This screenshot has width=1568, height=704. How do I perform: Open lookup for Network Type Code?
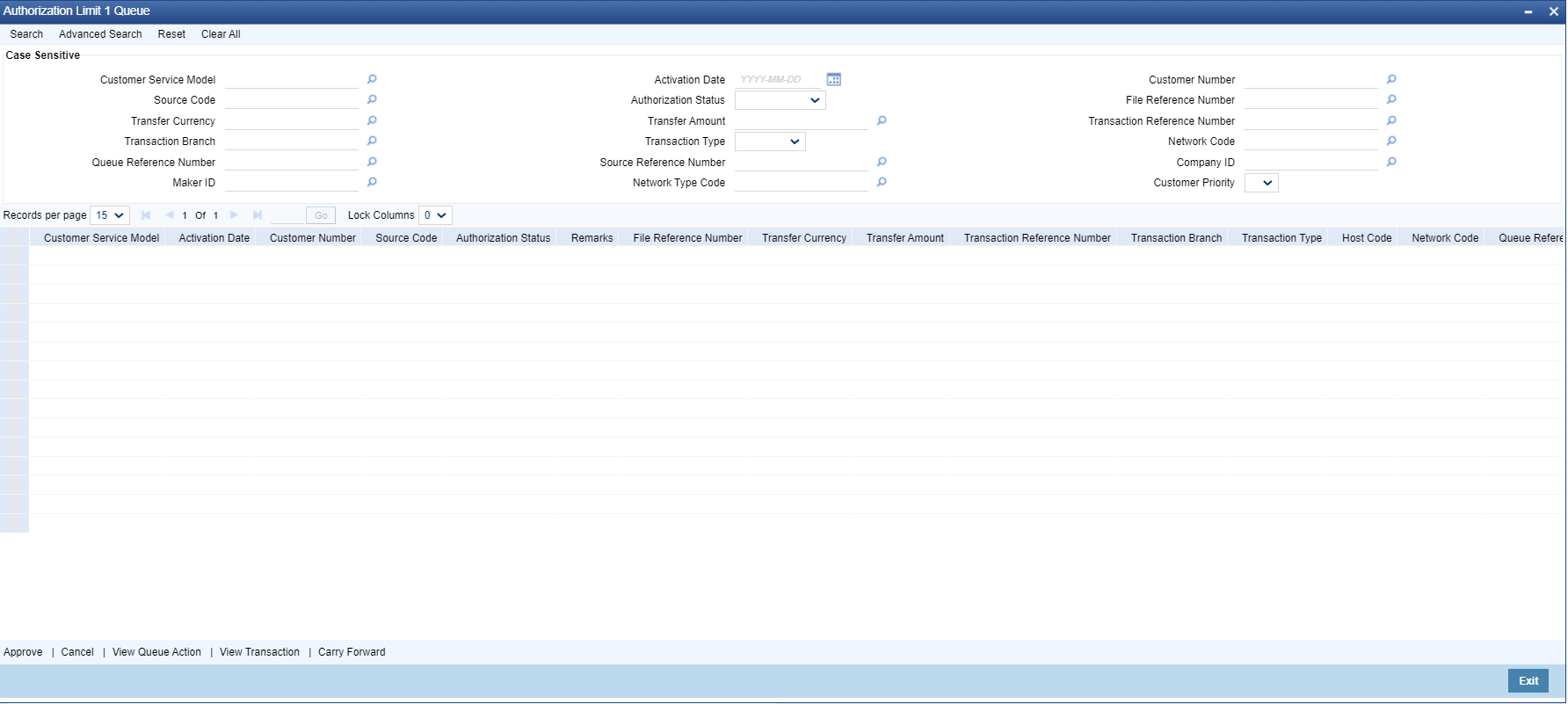[x=882, y=182]
